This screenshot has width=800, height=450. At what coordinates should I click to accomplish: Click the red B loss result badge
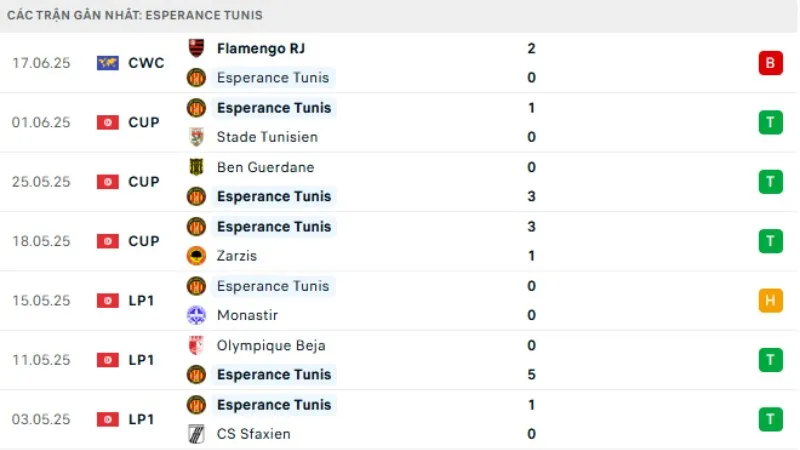[x=770, y=63]
